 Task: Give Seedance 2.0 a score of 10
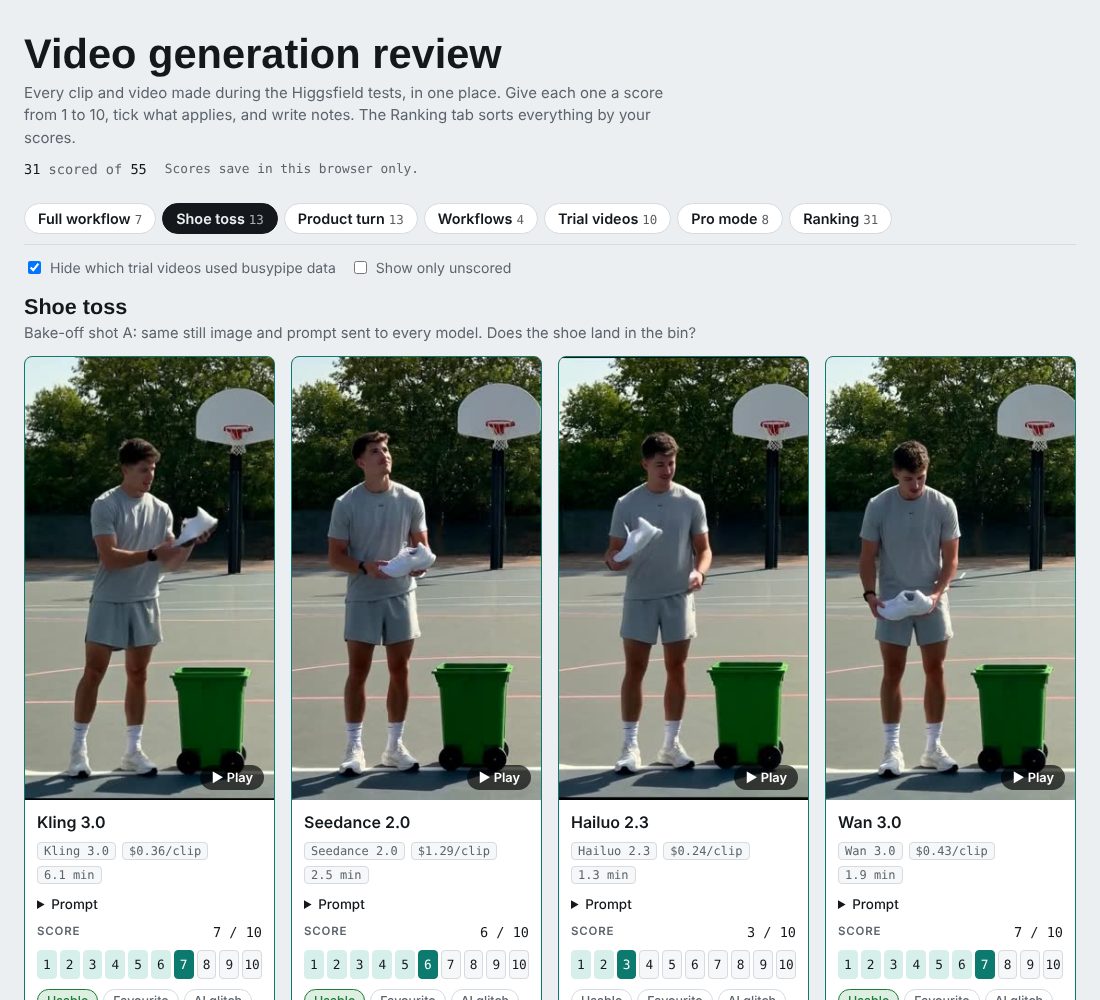click(x=519, y=964)
